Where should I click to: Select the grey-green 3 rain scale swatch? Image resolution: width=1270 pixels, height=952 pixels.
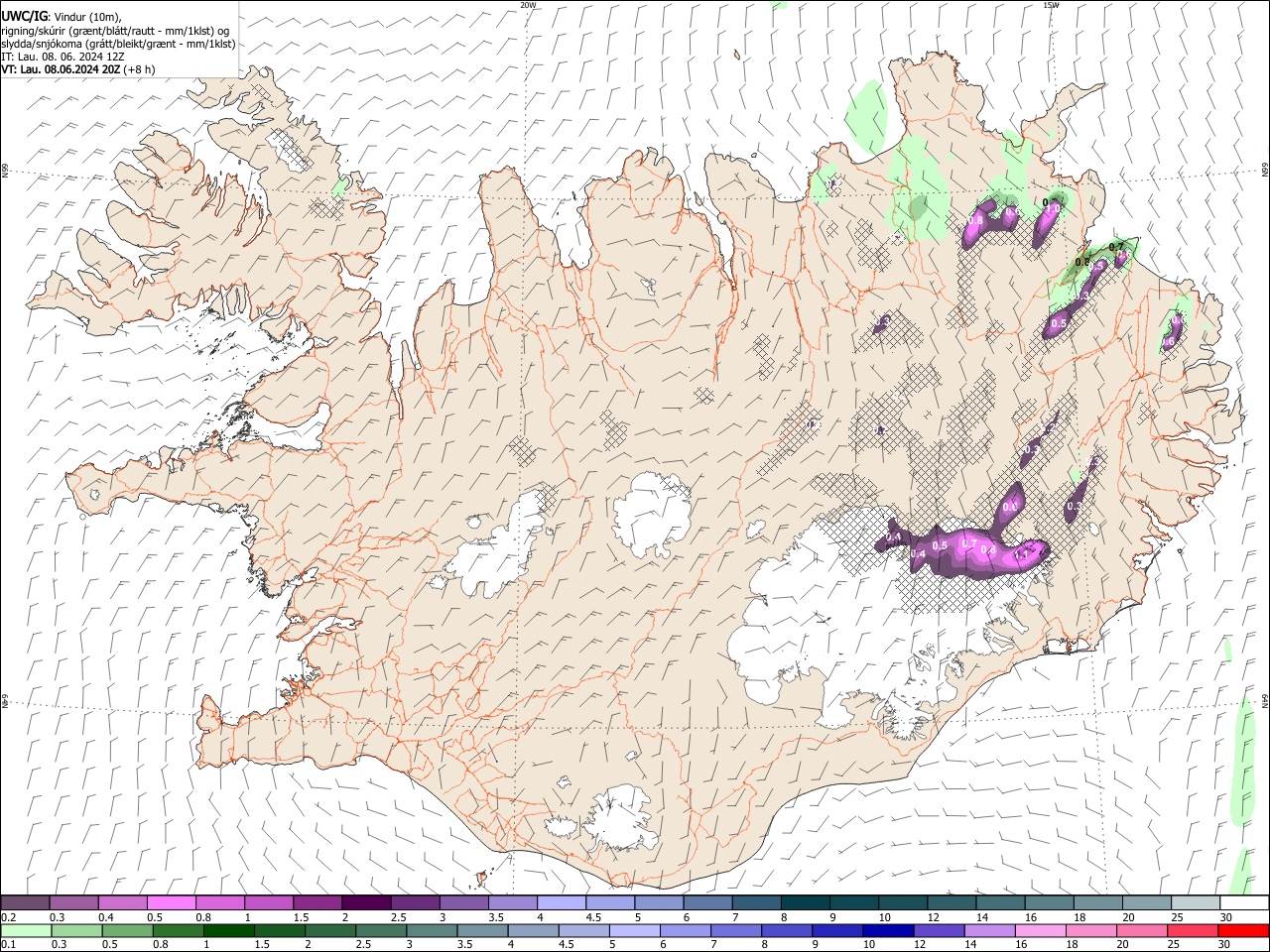point(431,930)
